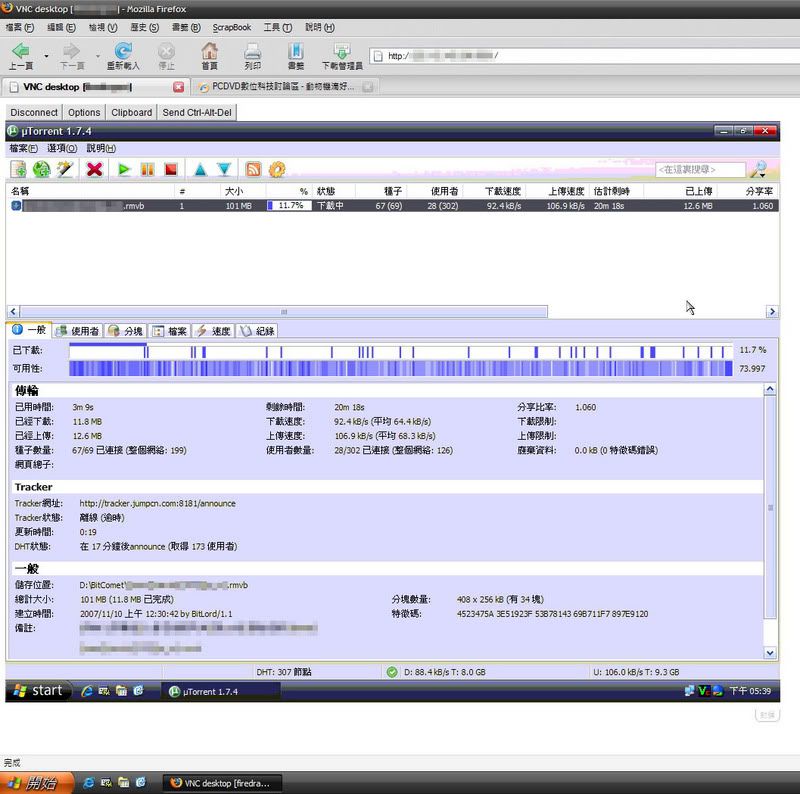
Task: Switch to the 紀錄 logger tab
Action: click(x=258, y=331)
